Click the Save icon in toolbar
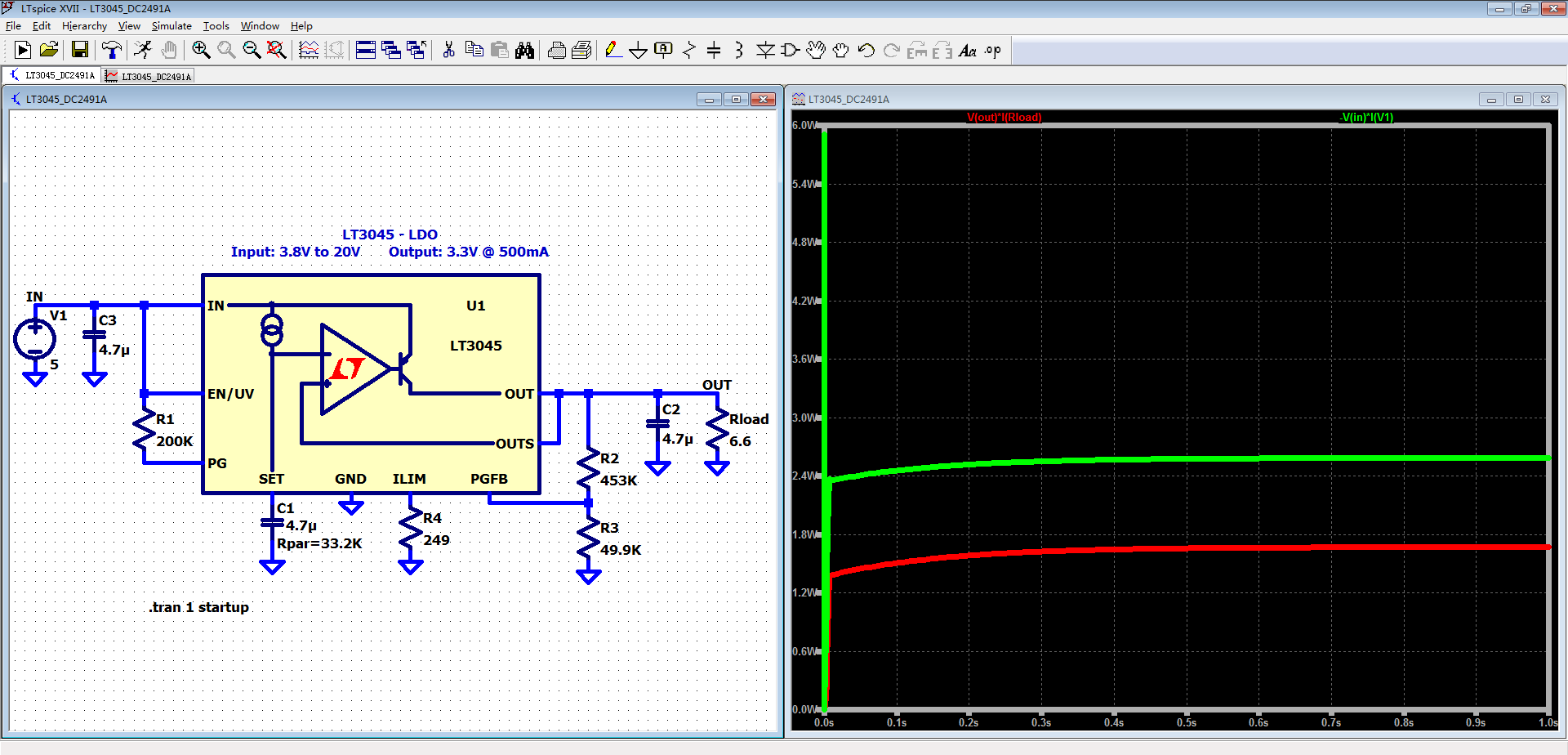The height and width of the screenshot is (755, 1568). point(79,51)
